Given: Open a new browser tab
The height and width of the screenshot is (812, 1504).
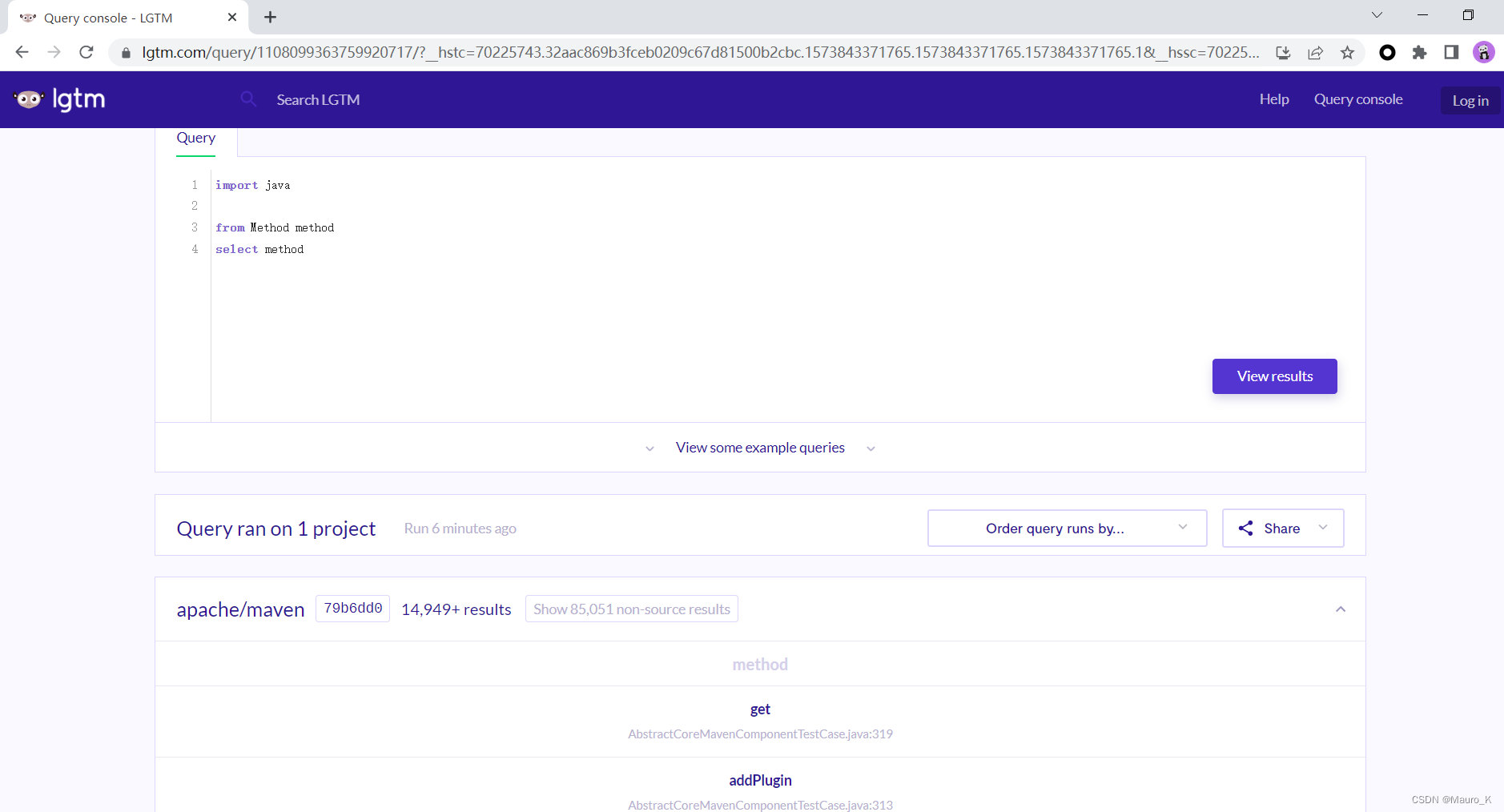Looking at the screenshot, I should (x=271, y=17).
